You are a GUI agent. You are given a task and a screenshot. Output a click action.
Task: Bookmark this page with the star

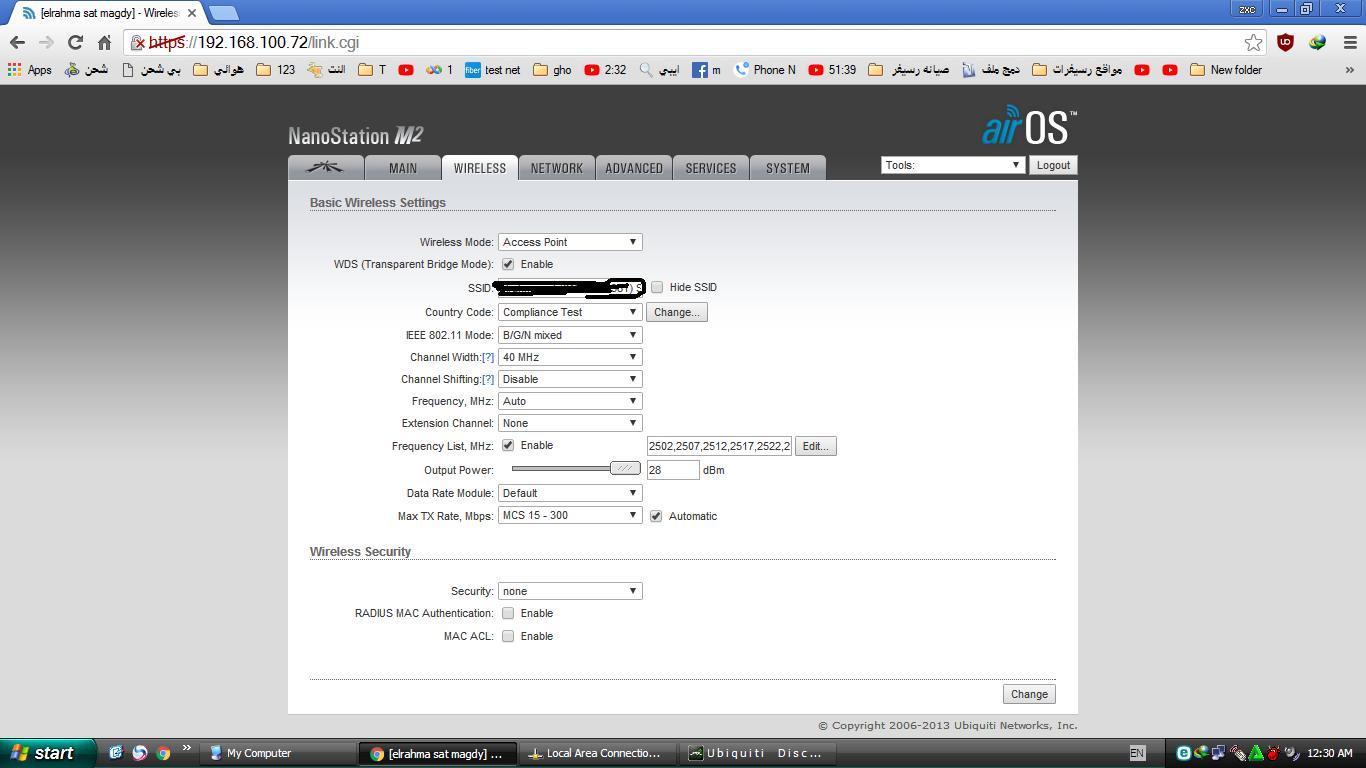coord(1253,42)
